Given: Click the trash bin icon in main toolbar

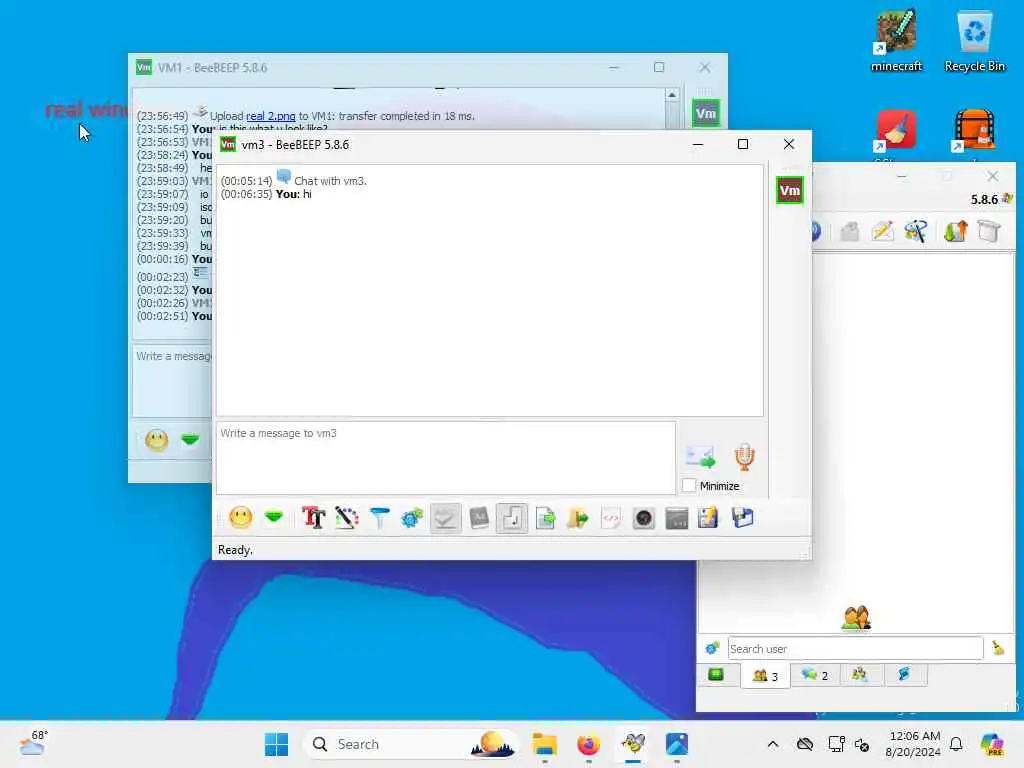Looking at the screenshot, I should (989, 231).
